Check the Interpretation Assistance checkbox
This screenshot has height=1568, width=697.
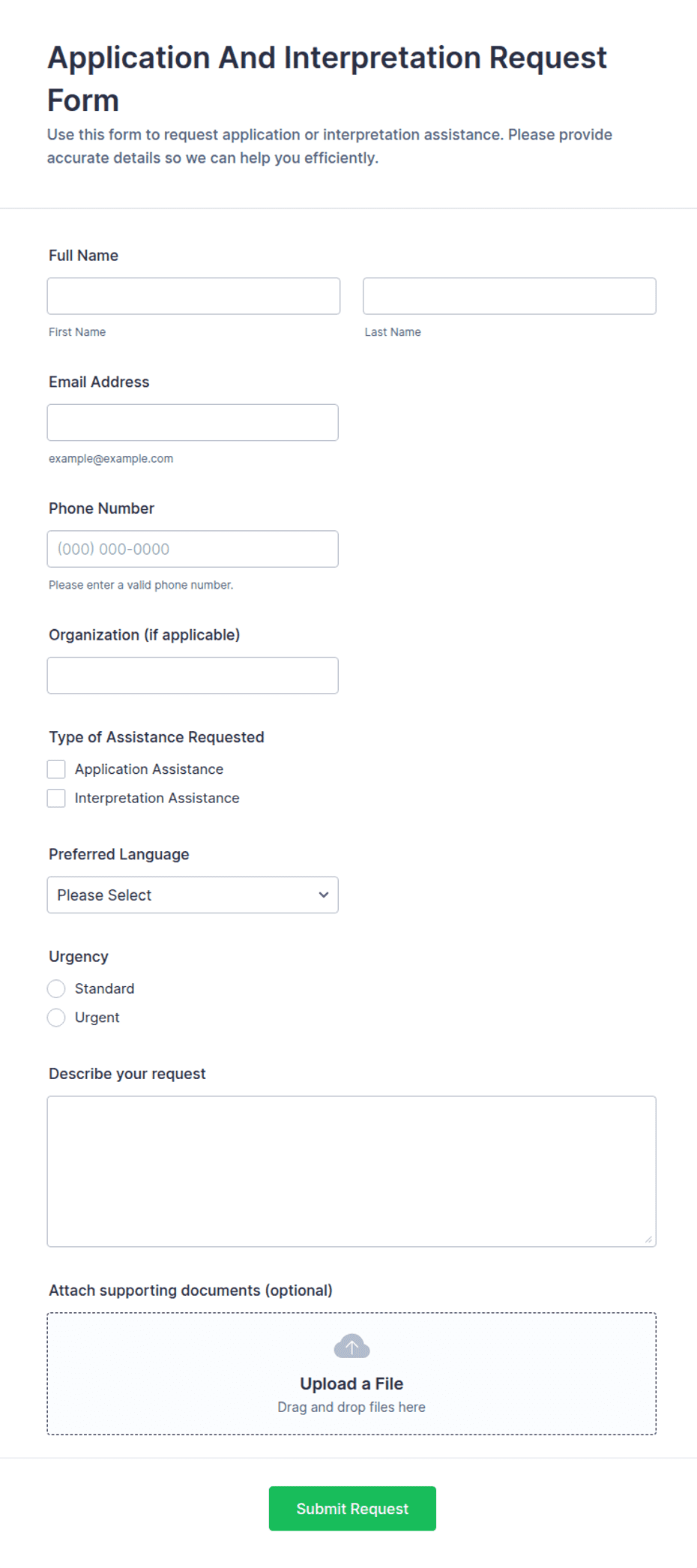pos(56,798)
